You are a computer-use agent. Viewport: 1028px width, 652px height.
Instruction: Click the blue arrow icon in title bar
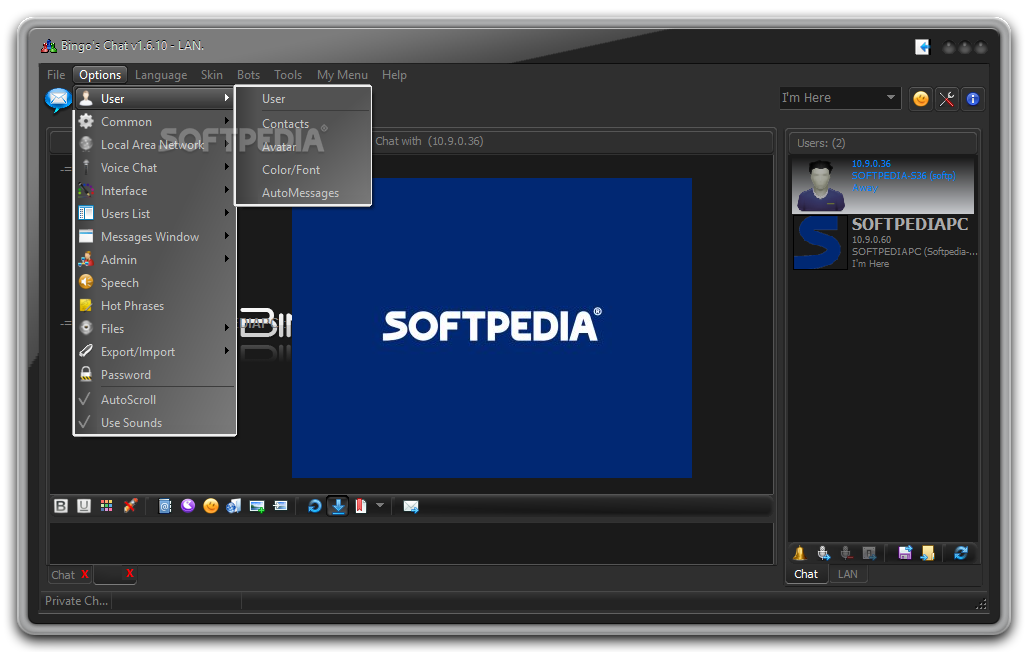[x=922, y=47]
